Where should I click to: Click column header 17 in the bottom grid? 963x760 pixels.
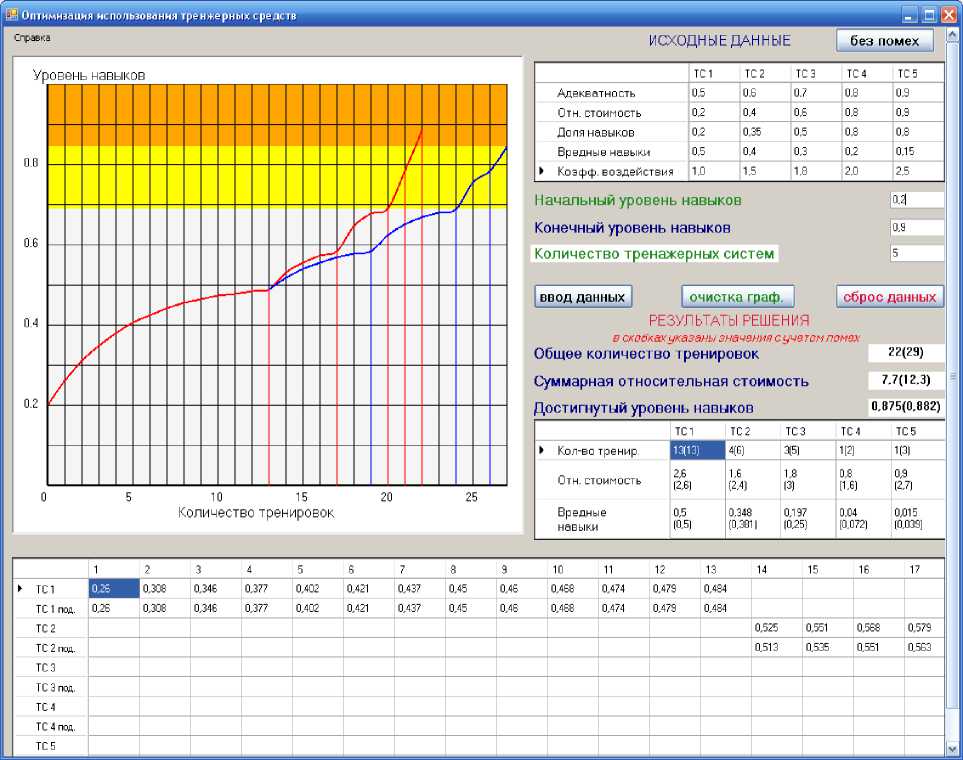pyautogui.click(x=916, y=569)
